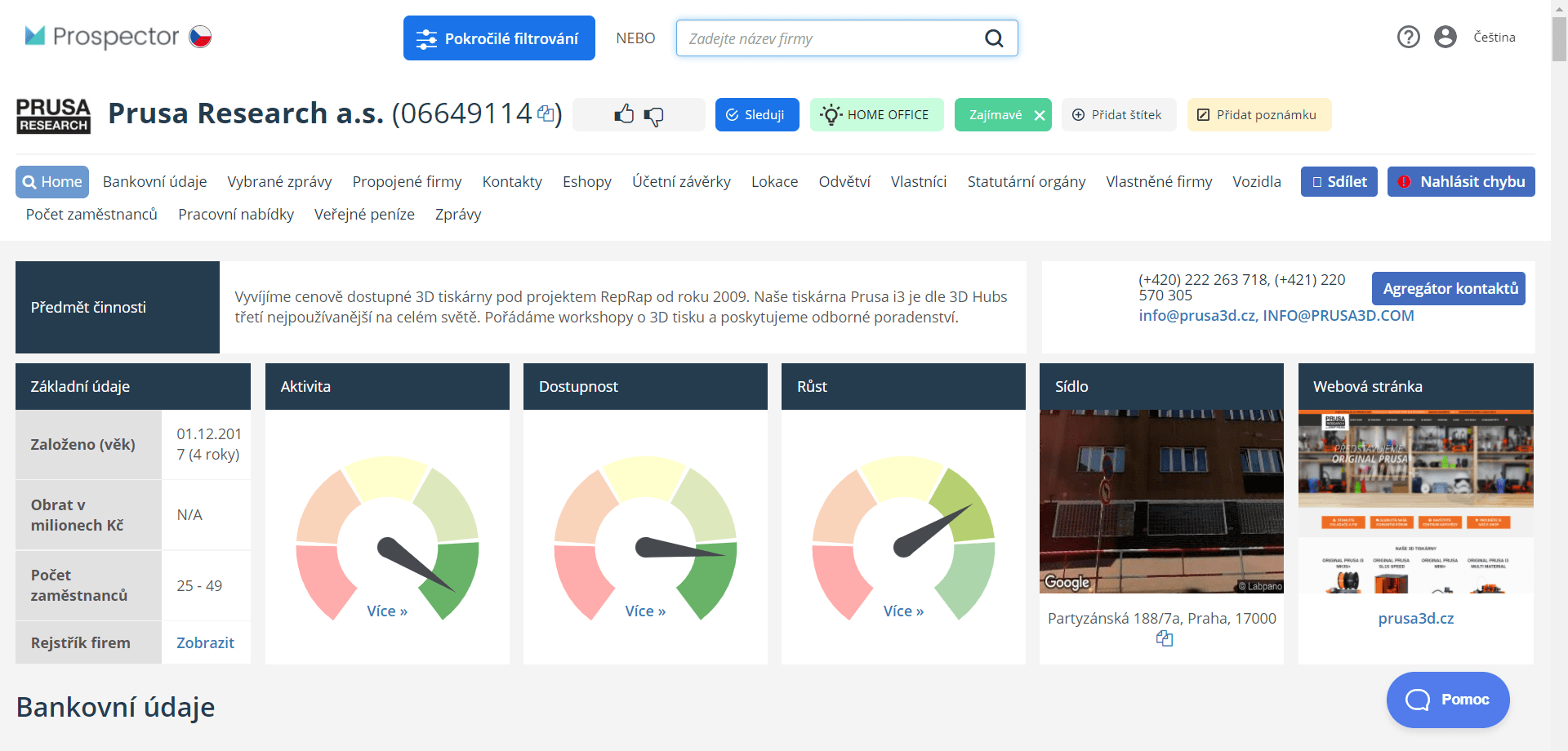Click Zobrazit in Rejstřík firem row
Image resolution: width=1568 pixels, height=751 pixels.
[x=205, y=643]
